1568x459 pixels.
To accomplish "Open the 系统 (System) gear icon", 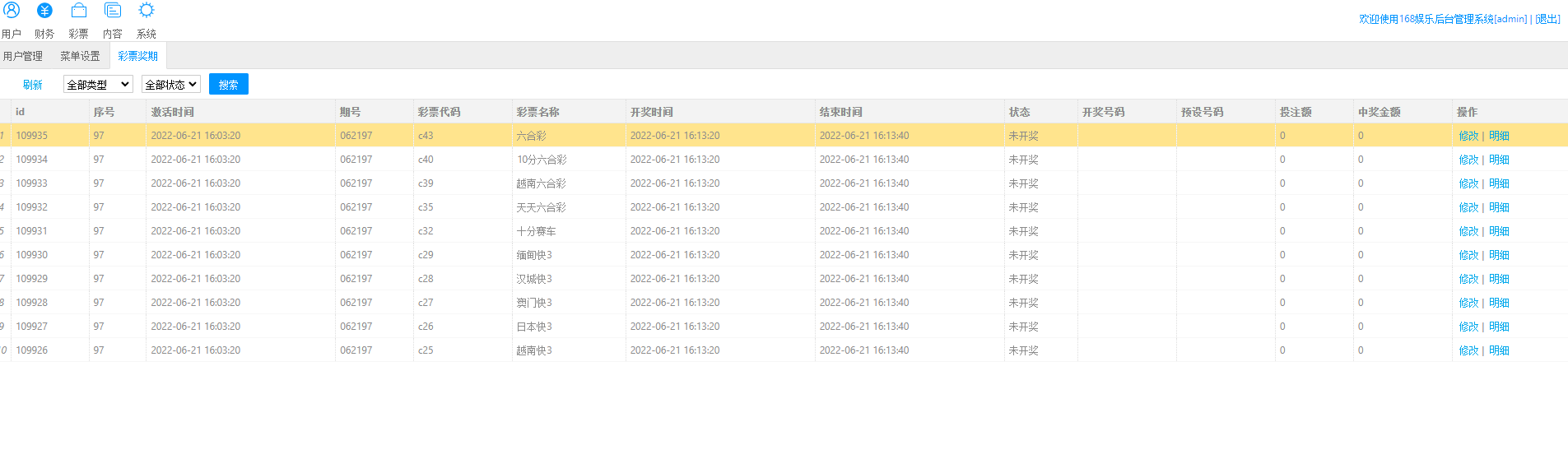I will pyautogui.click(x=147, y=12).
